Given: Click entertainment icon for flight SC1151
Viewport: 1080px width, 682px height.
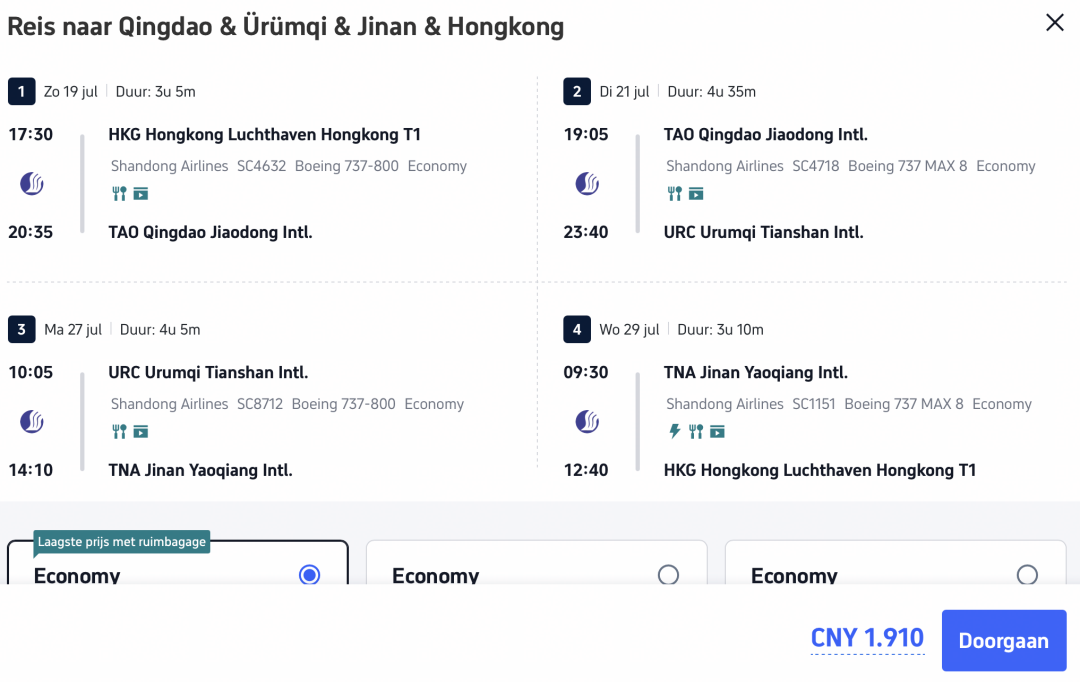Looking at the screenshot, I should click(717, 431).
